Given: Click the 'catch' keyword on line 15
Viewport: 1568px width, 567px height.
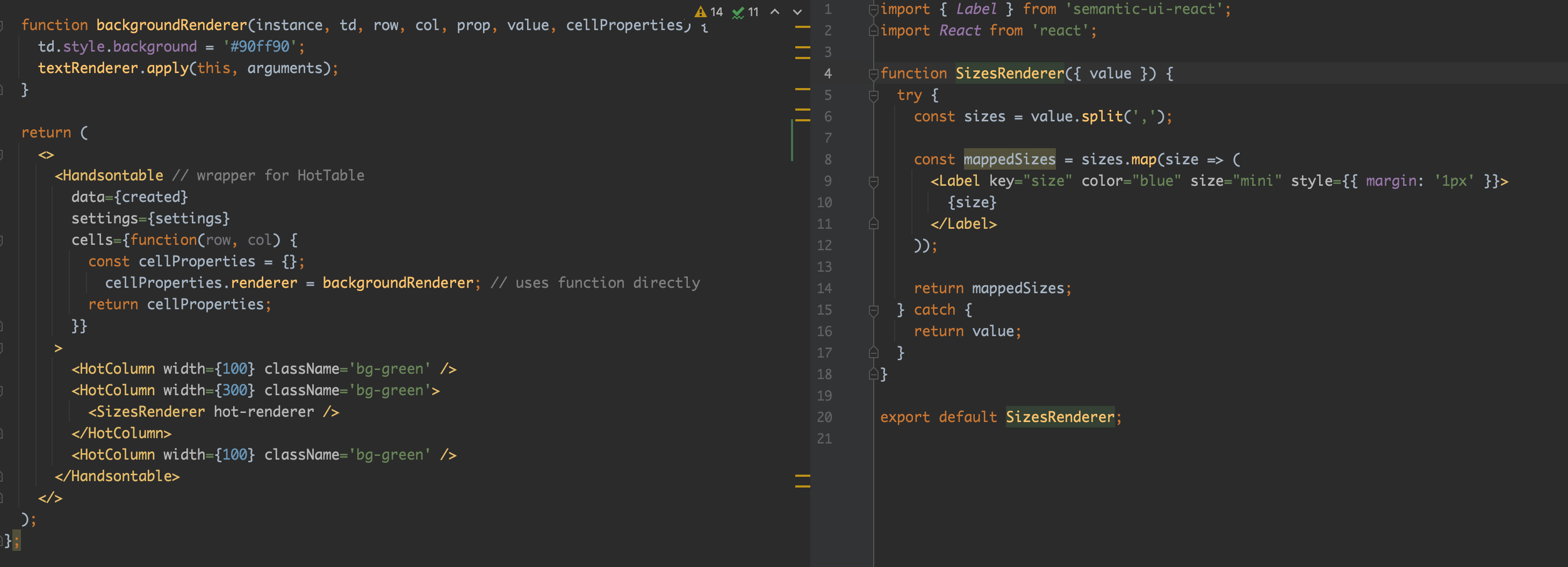Looking at the screenshot, I should click(934, 310).
